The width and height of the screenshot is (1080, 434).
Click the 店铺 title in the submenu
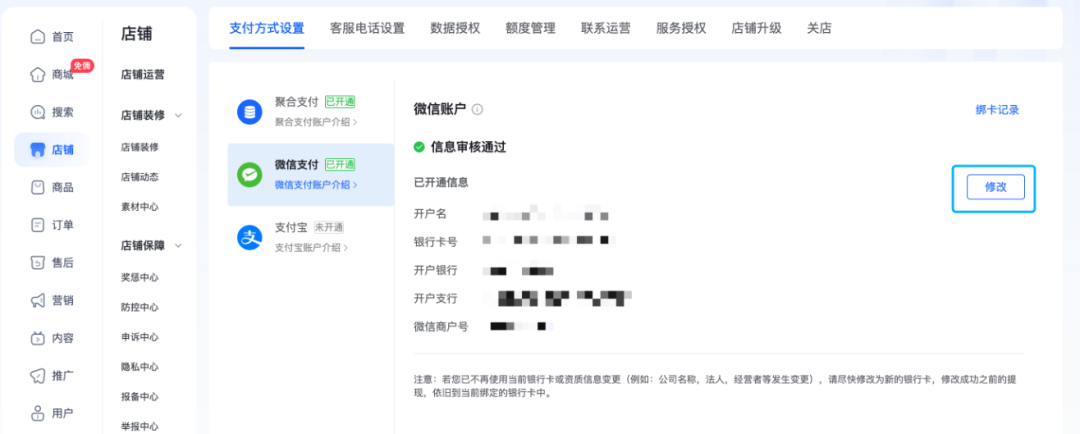(x=136, y=34)
